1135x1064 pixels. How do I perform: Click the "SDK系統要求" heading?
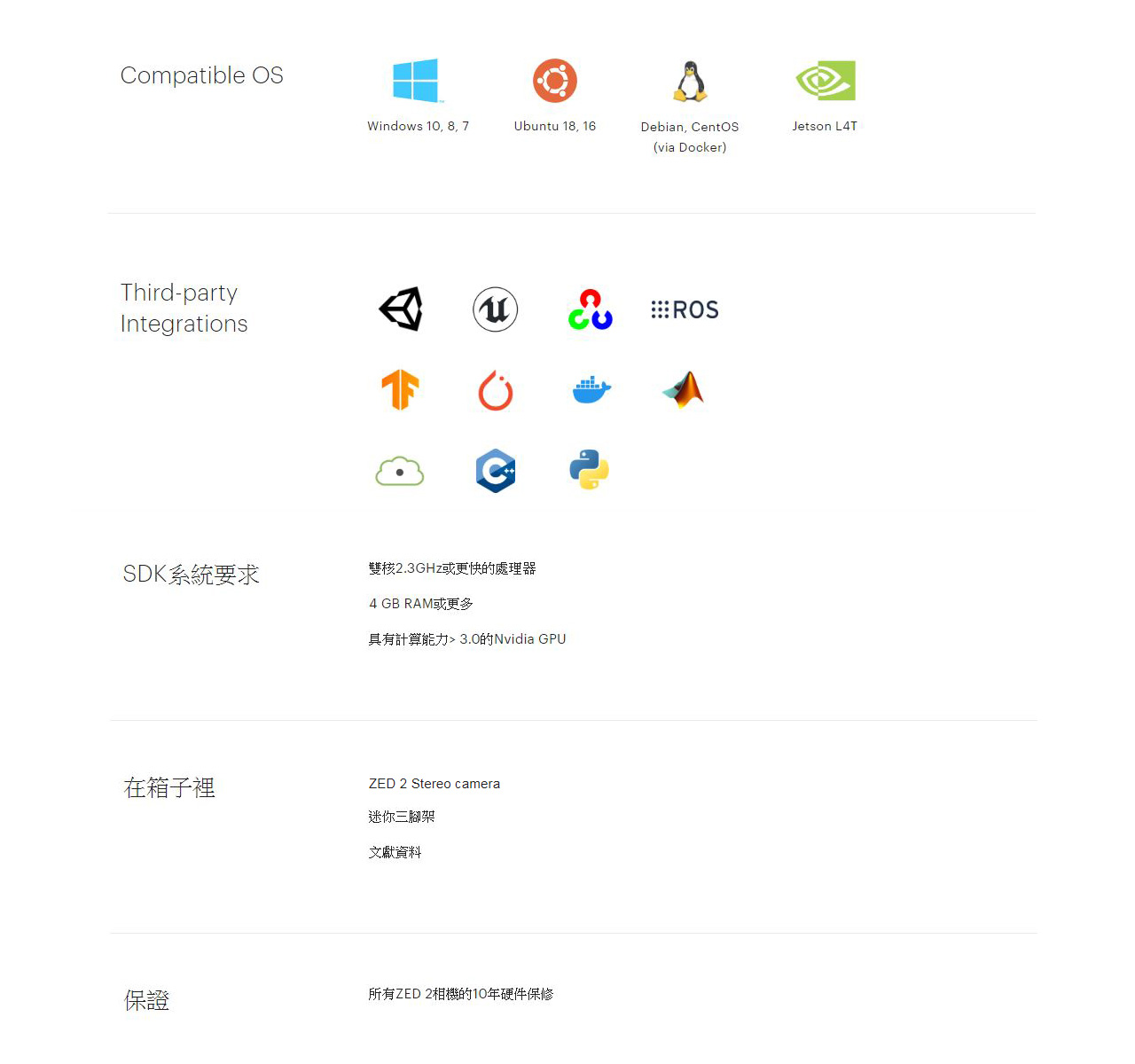(192, 575)
